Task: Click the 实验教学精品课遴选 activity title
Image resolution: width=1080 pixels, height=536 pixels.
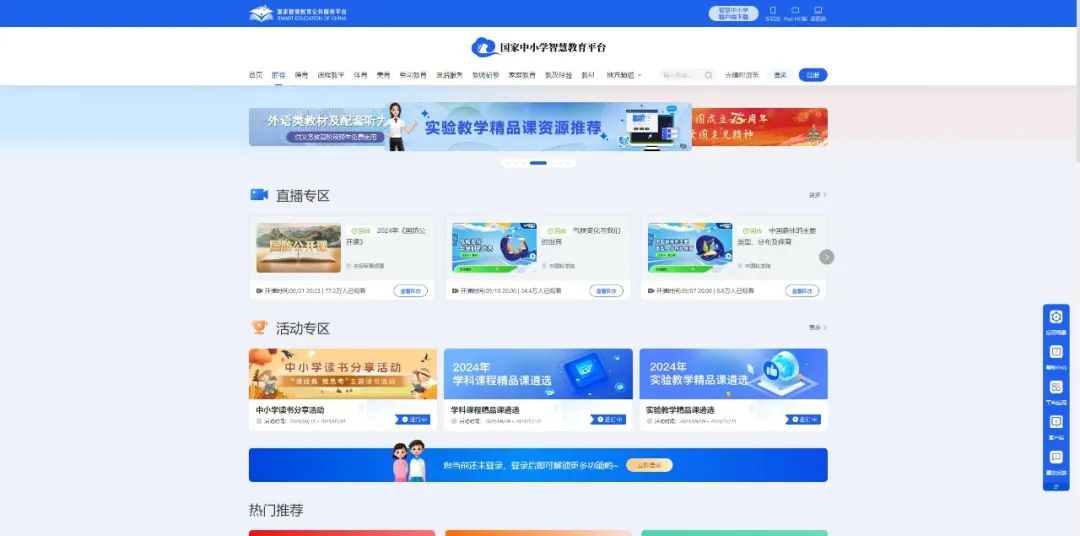Action: [680, 410]
